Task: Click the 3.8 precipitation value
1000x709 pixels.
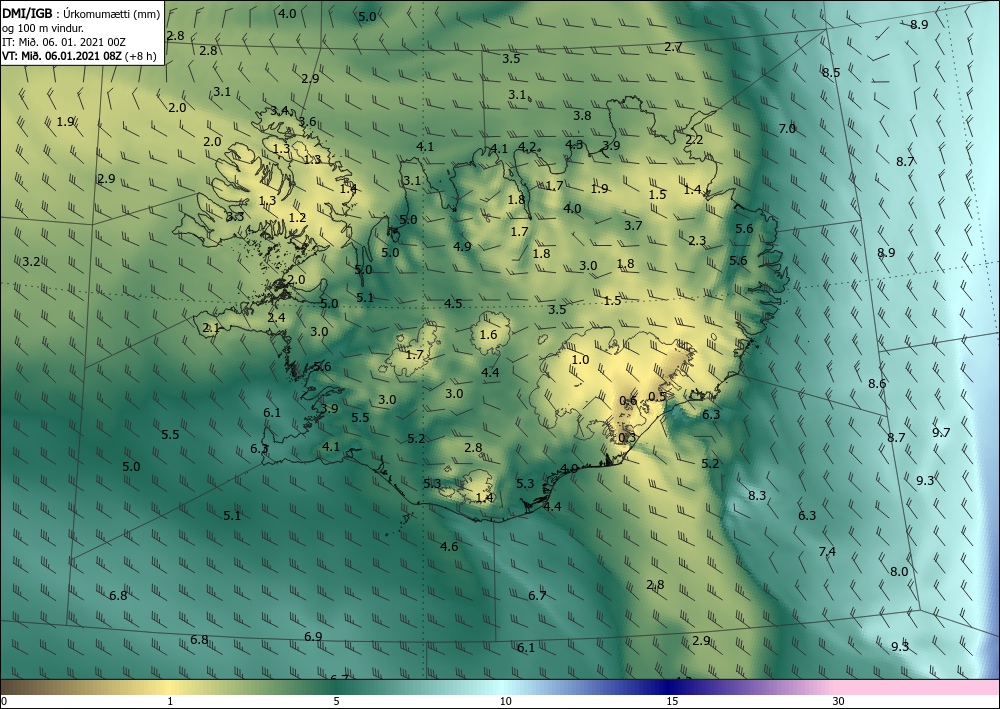Action: 582,116
